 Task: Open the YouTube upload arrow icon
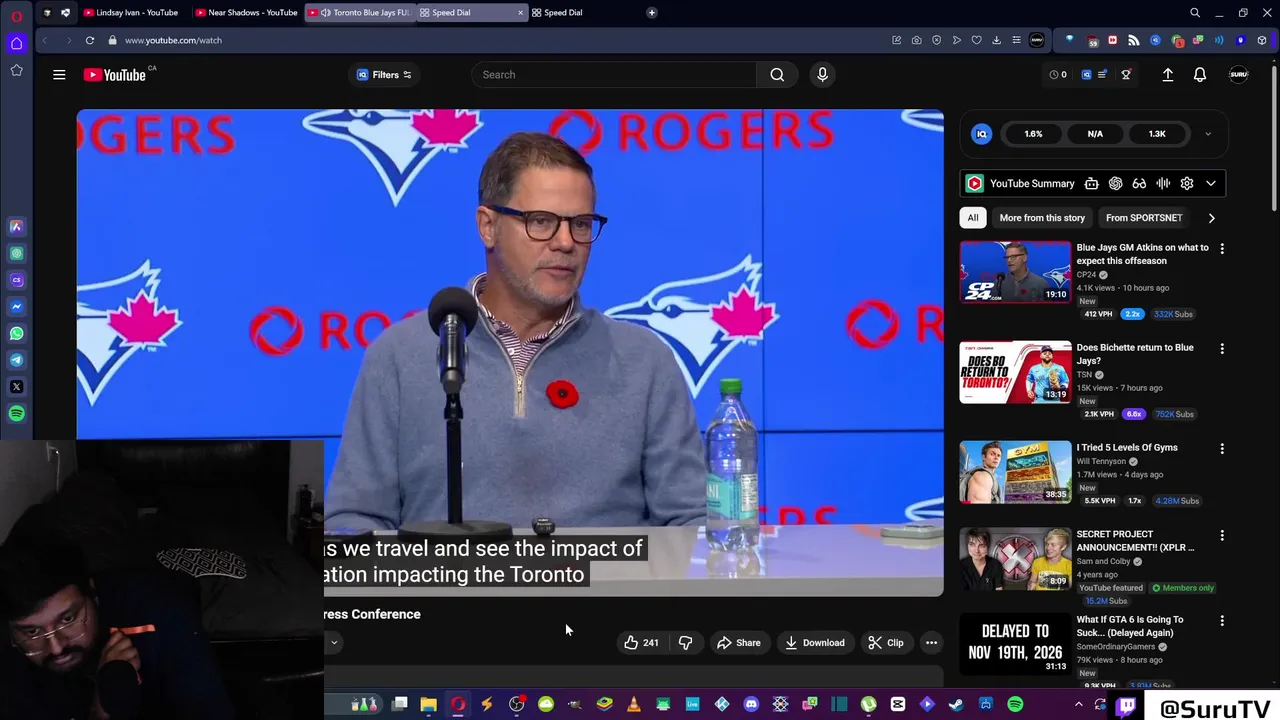1167,75
